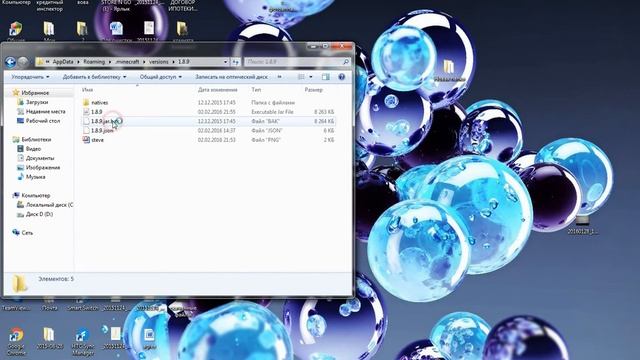Select the 1.8.9.jar.bak file icon
This screenshot has width=640, height=360.
[86, 121]
